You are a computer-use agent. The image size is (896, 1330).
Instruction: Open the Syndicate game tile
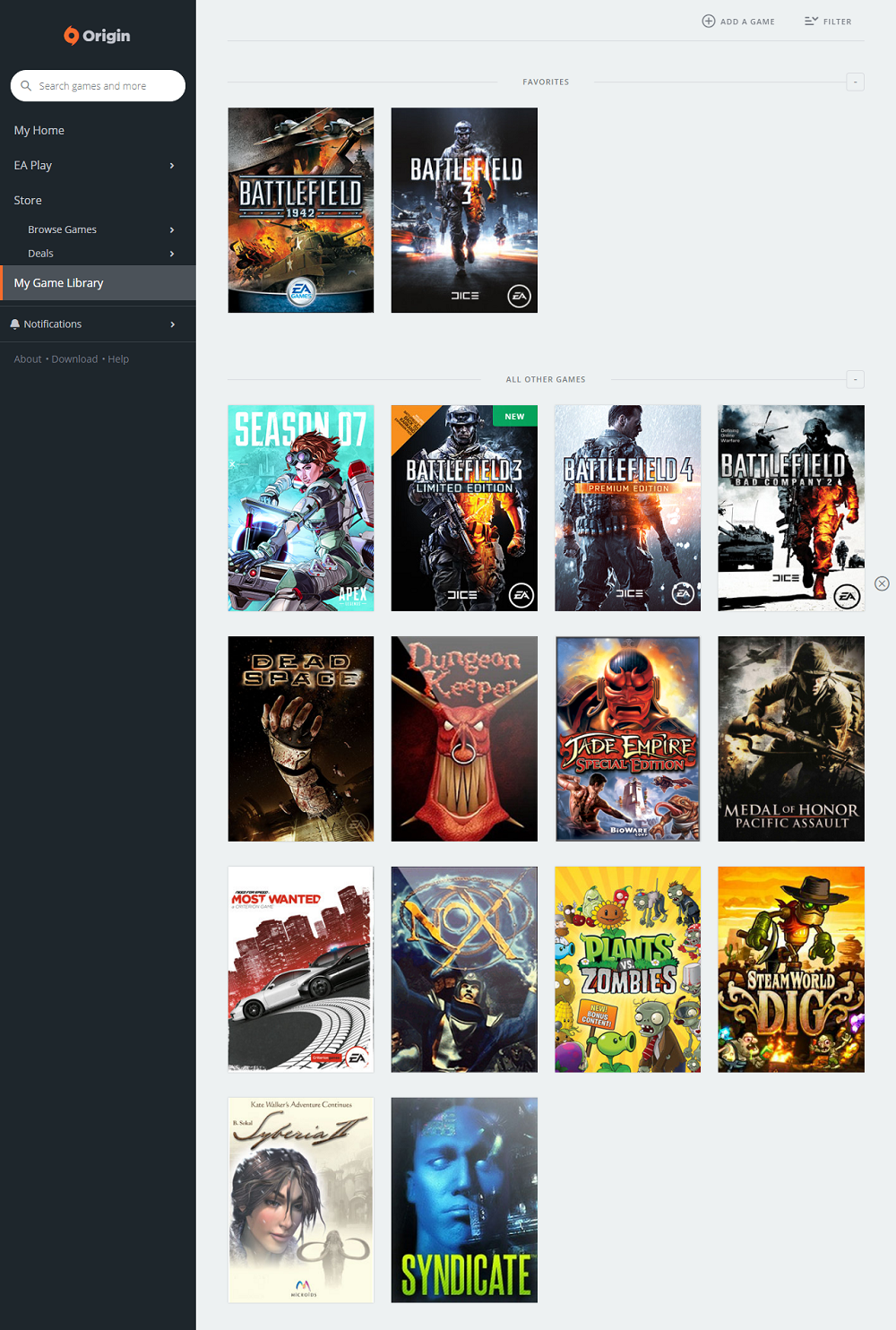point(464,1200)
